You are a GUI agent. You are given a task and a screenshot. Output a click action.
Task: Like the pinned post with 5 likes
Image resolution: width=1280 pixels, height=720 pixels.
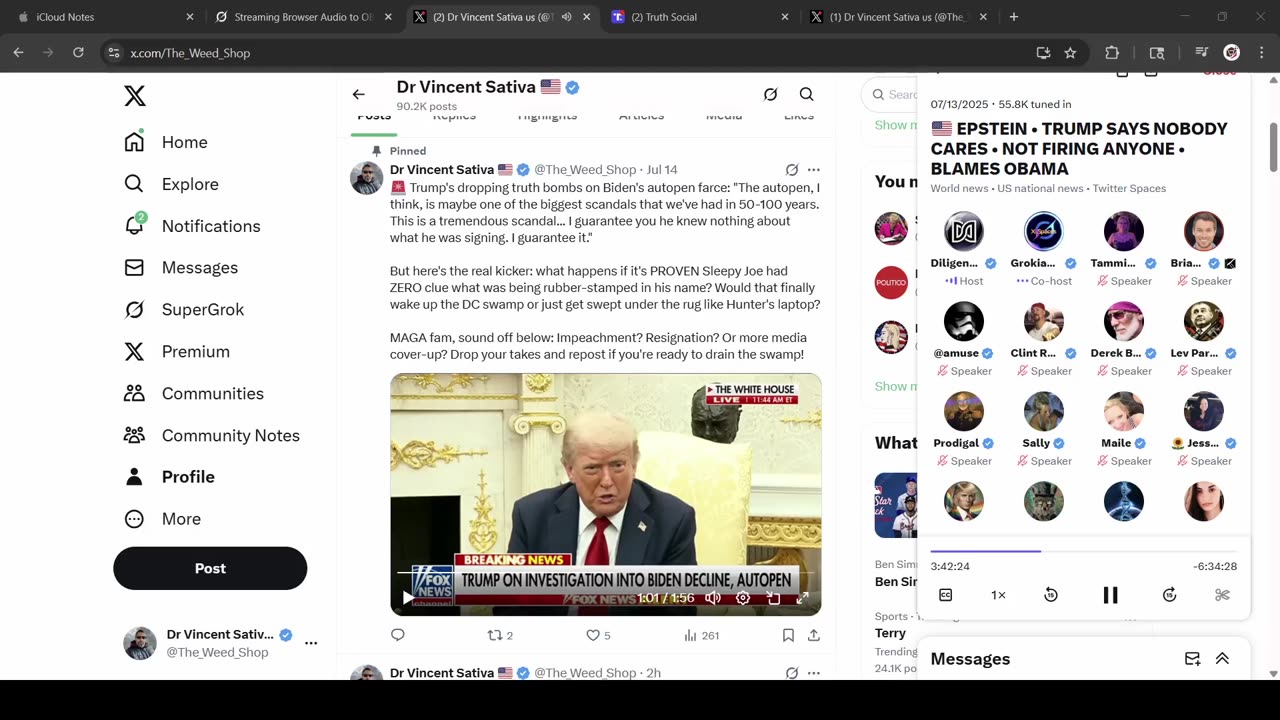click(598, 635)
